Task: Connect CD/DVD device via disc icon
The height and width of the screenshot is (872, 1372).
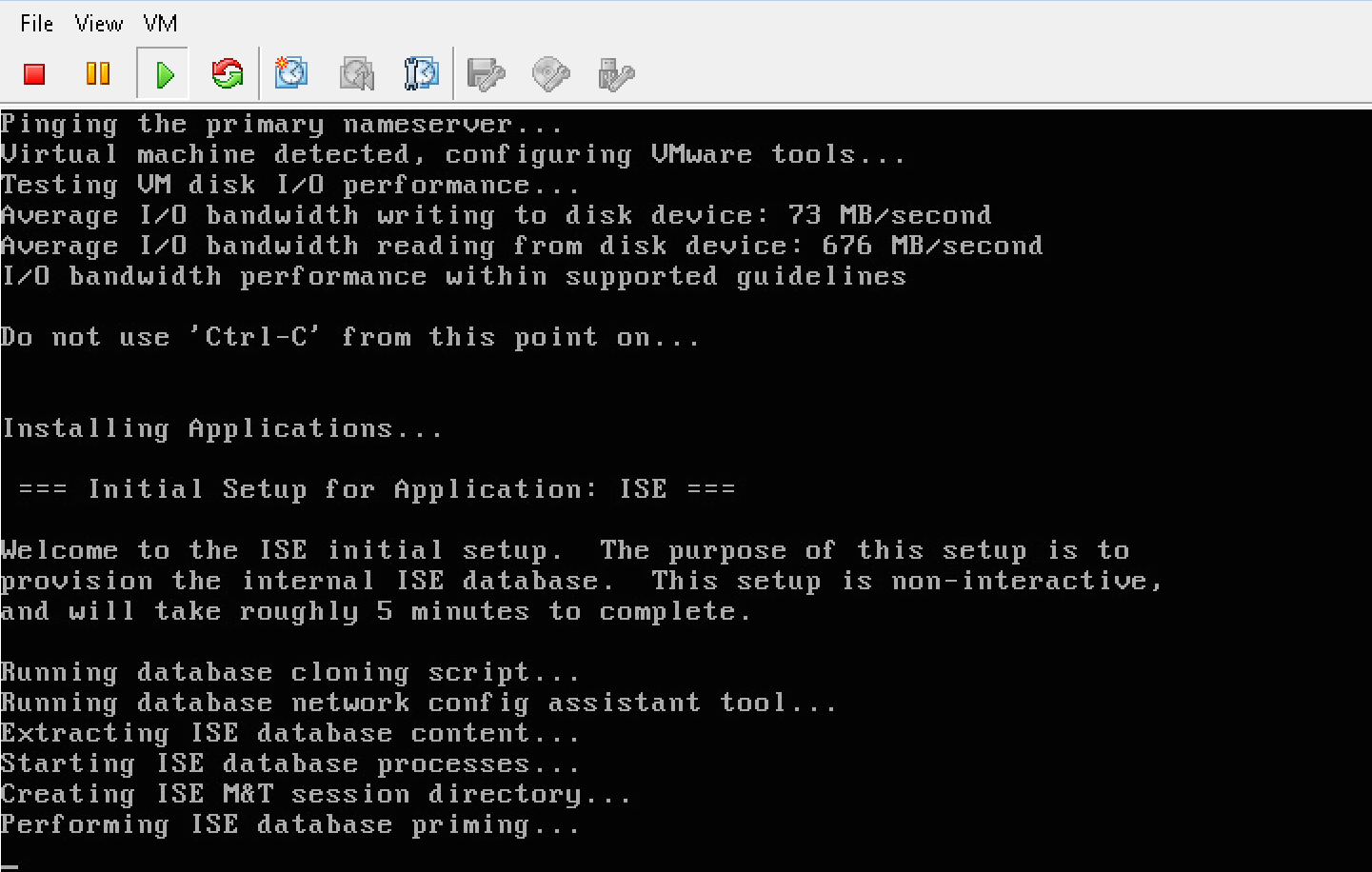Action: coord(550,74)
